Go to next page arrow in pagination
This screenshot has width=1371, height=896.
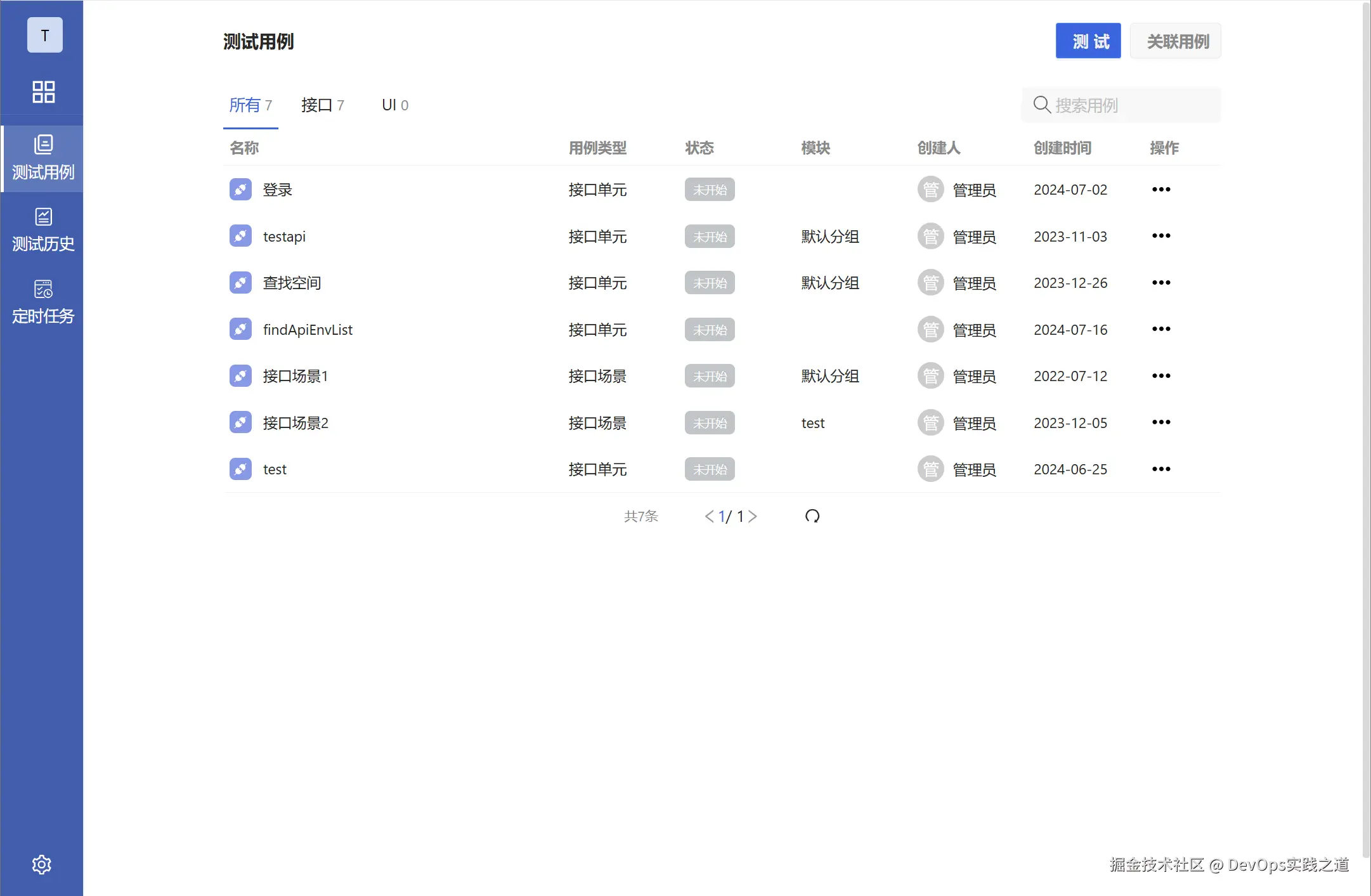click(x=753, y=517)
